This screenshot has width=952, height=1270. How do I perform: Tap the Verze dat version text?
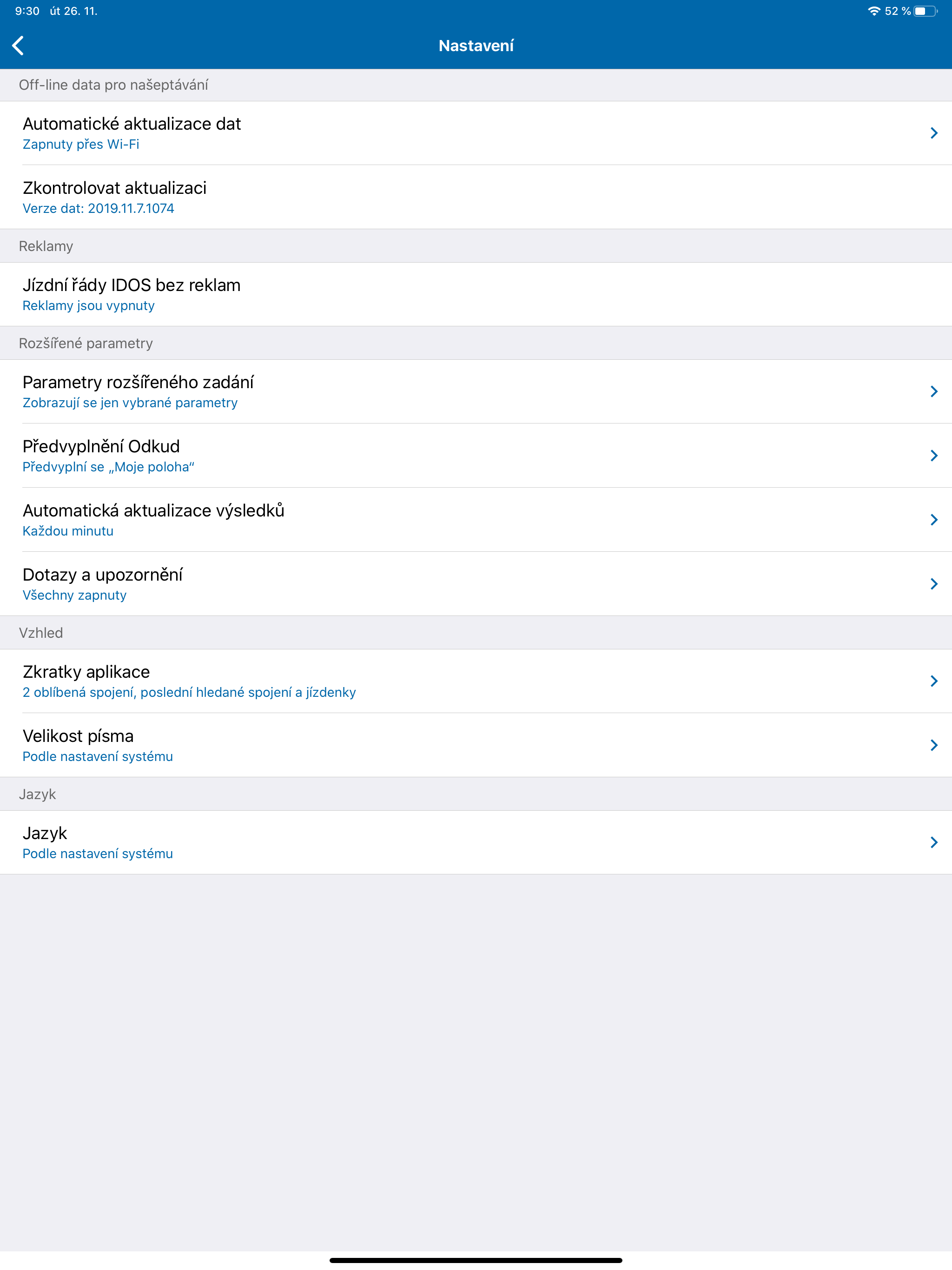click(x=98, y=208)
